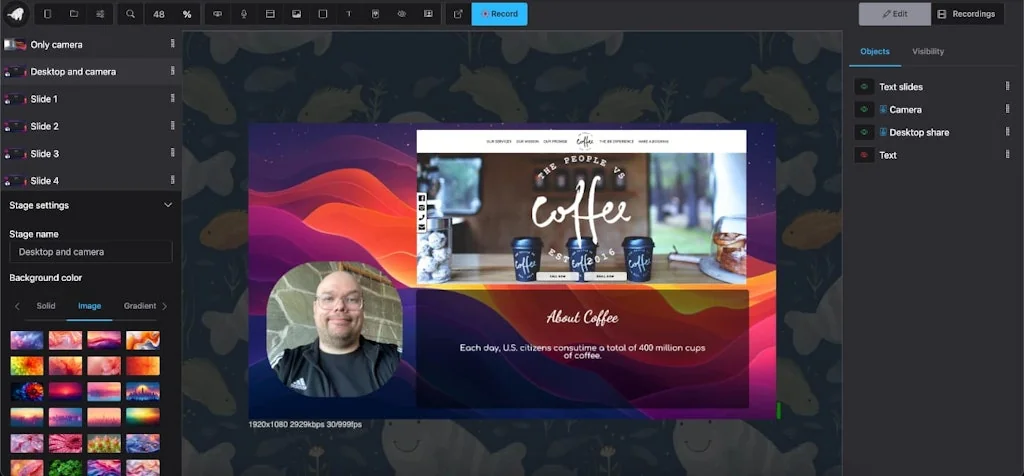Switch to the Visibility tab
This screenshot has height=476, width=1024.
(x=927, y=51)
